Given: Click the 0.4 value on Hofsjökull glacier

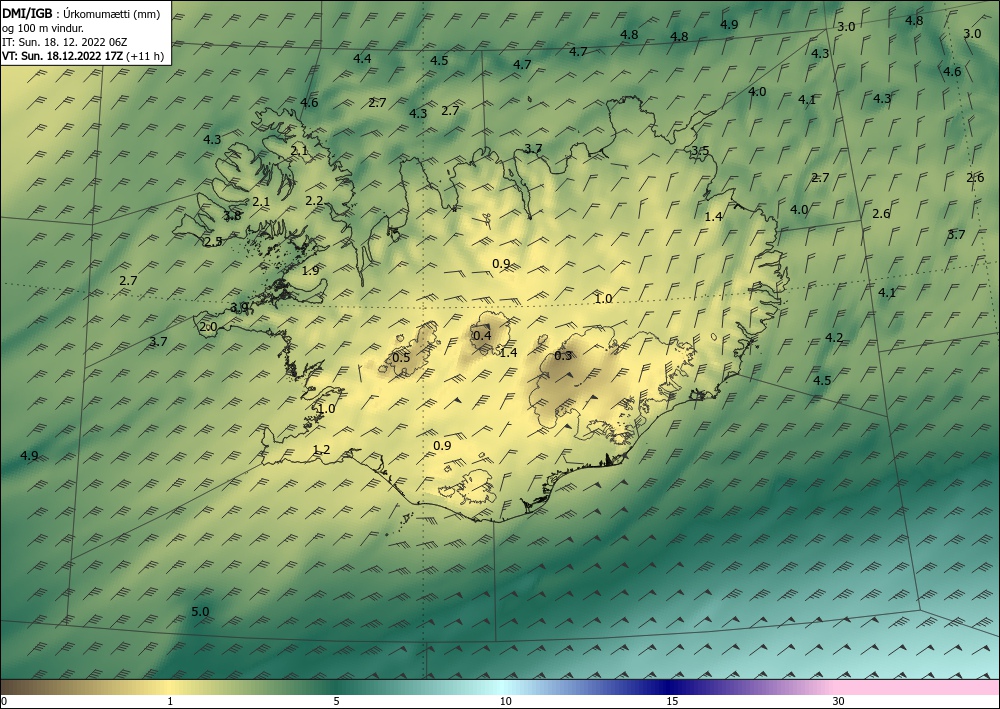Looking at the screenshot, I should [x=482, y=335].
